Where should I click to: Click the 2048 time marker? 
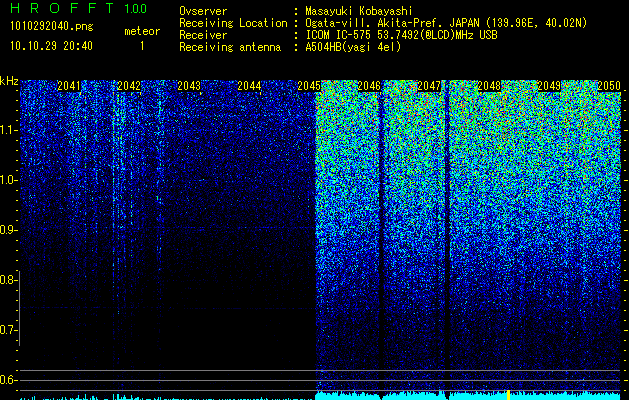coord(489,86)
